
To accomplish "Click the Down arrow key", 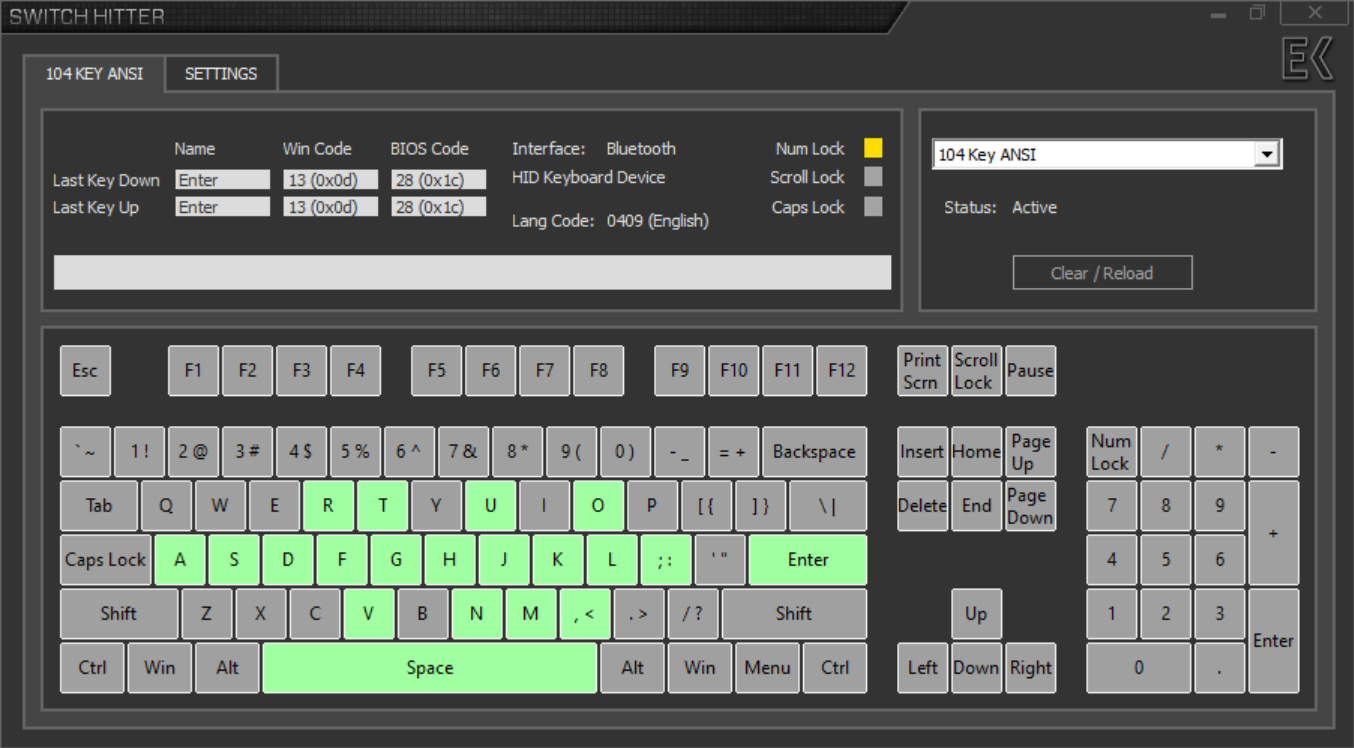I will coord(976,668).
